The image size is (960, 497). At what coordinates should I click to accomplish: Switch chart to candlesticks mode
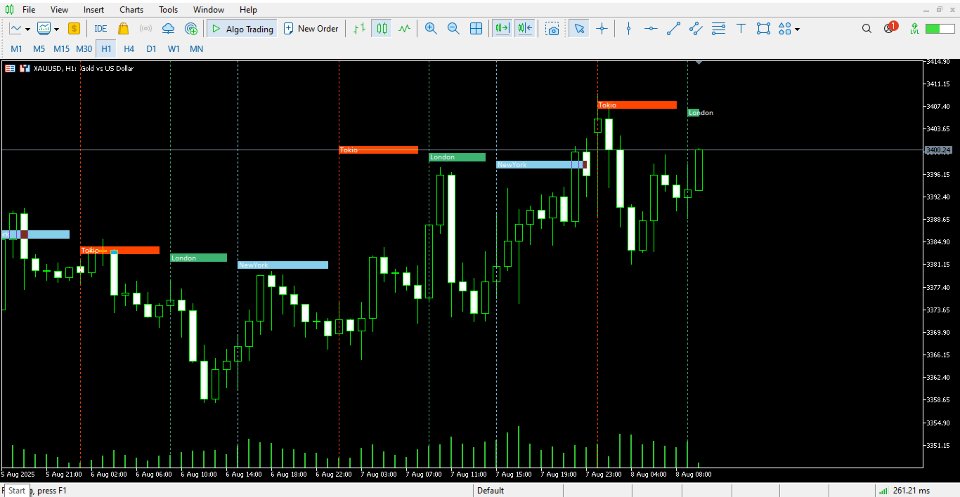click(x=382, y=28)
